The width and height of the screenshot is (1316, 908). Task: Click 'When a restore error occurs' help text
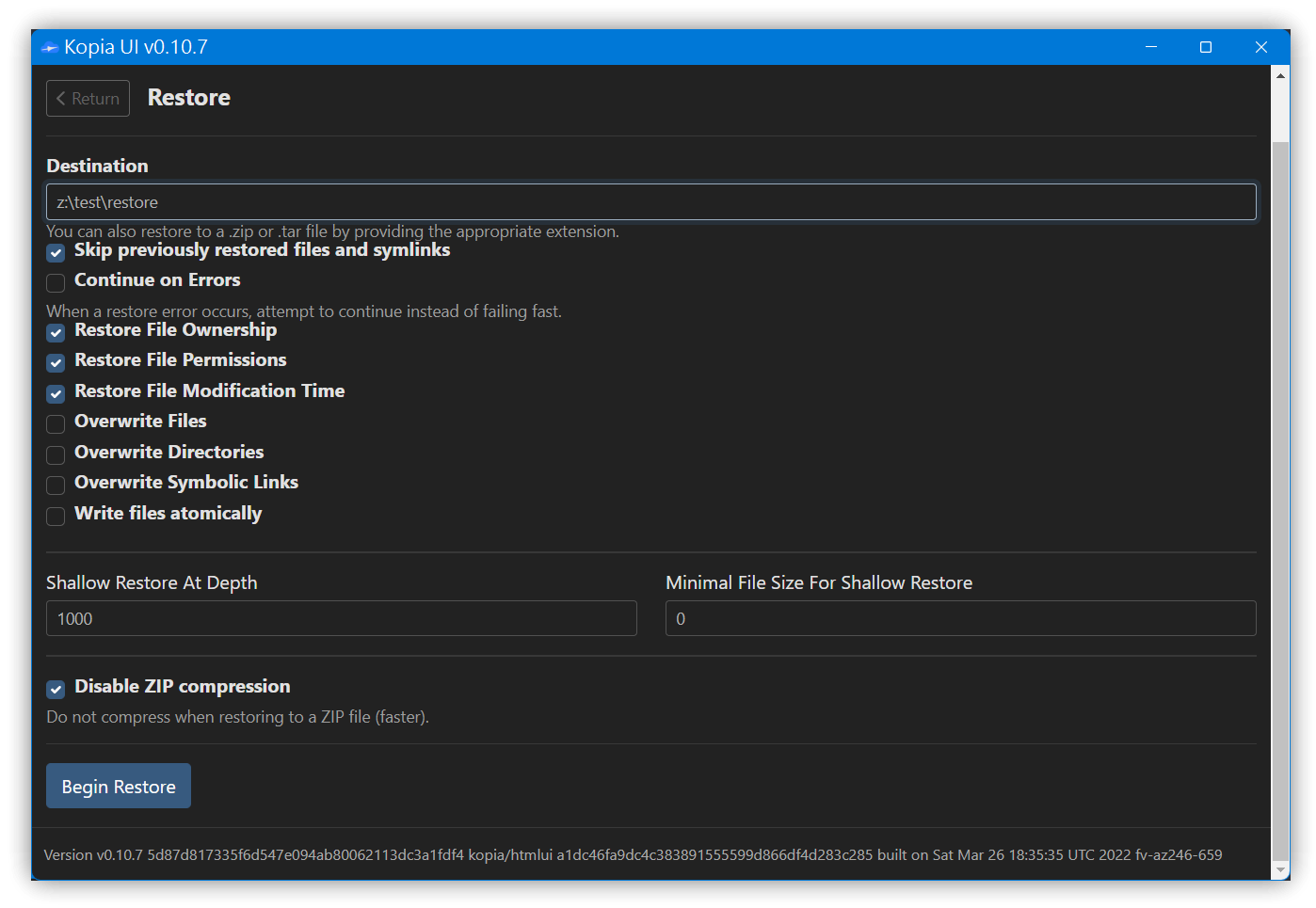tap(304, 311)
